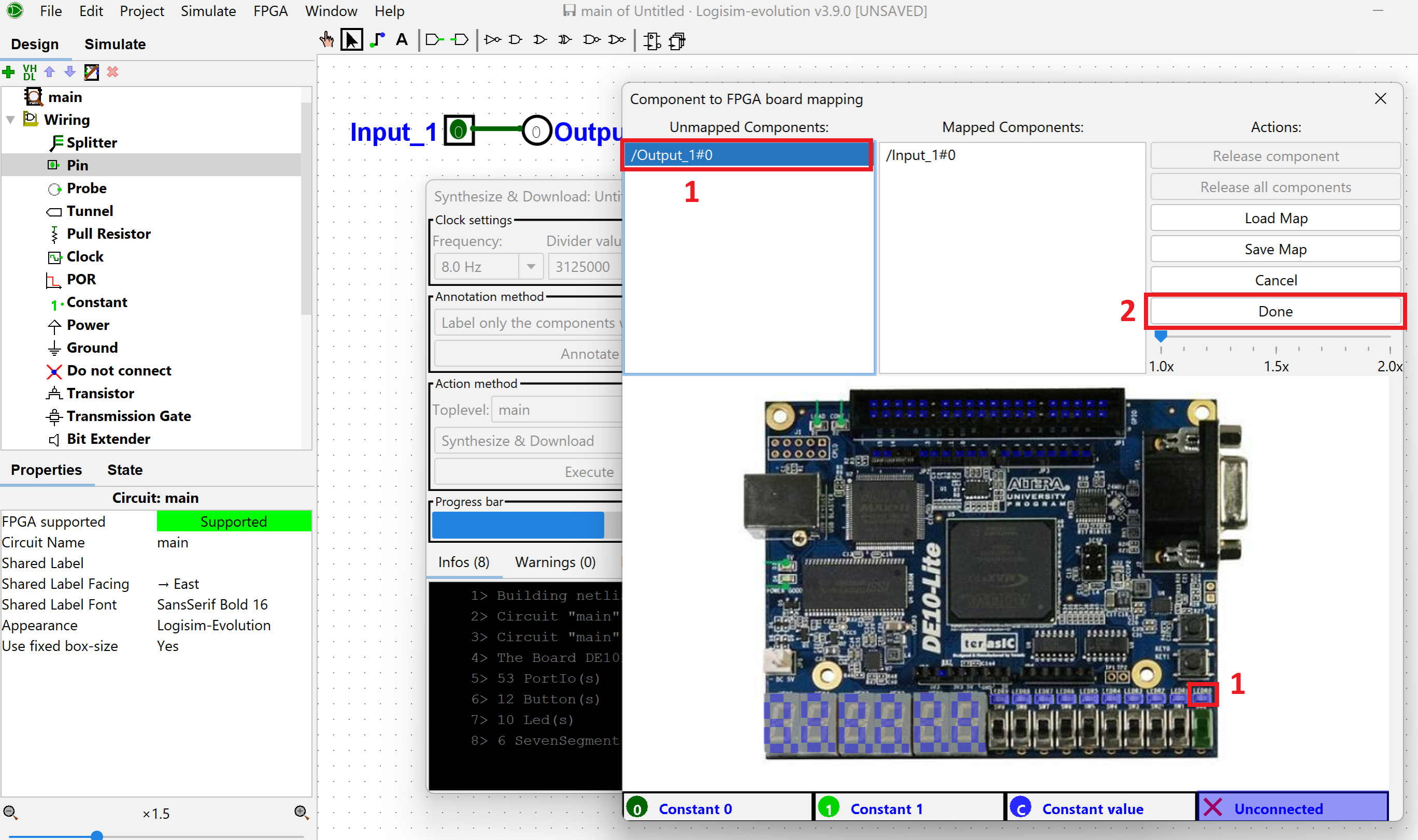This screenshot has height=840, width=1418.
Task: Open the File menu
Action: (50, 11)
